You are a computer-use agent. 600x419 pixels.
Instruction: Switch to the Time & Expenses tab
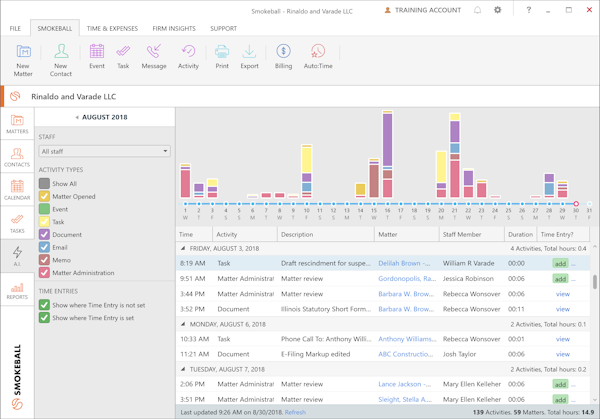pos(111,29)
